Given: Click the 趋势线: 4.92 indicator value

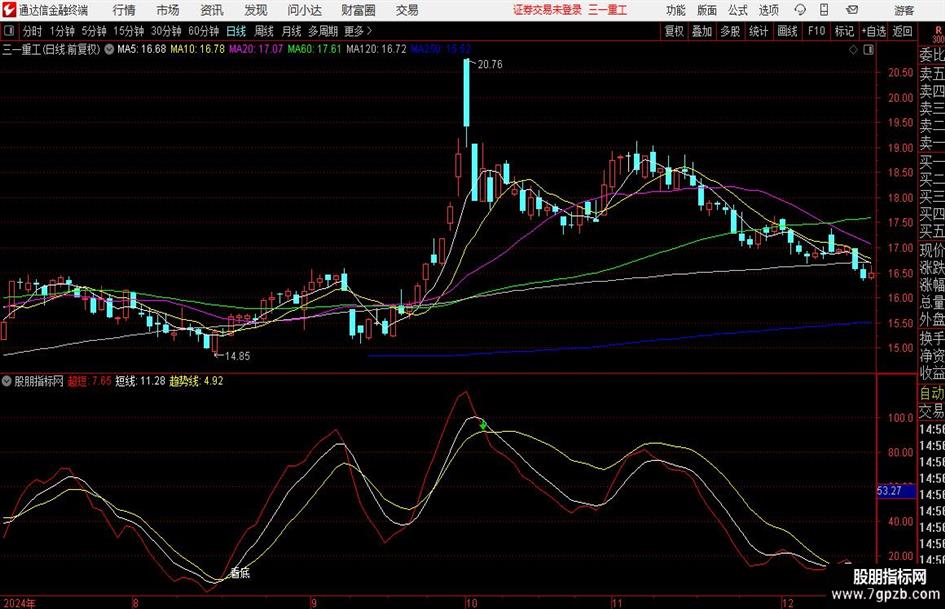Looking at the screenshot, I should click(196, 381).
